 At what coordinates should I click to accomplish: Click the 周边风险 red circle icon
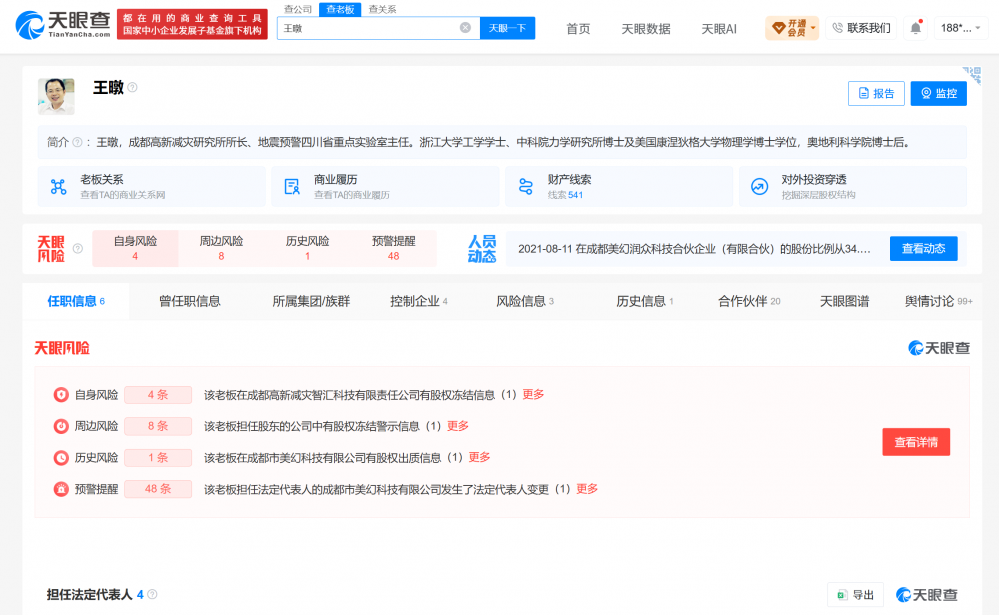[x=61, y=426]
